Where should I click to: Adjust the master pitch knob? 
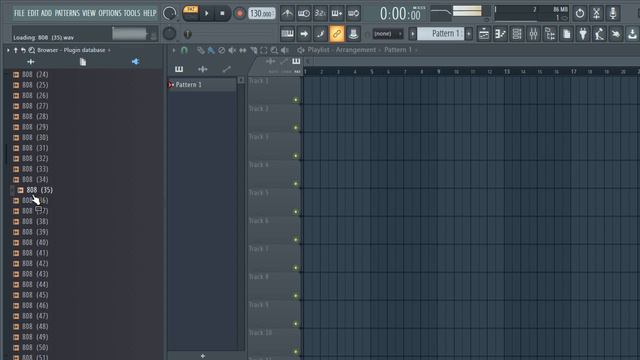[x=169, y=33]
